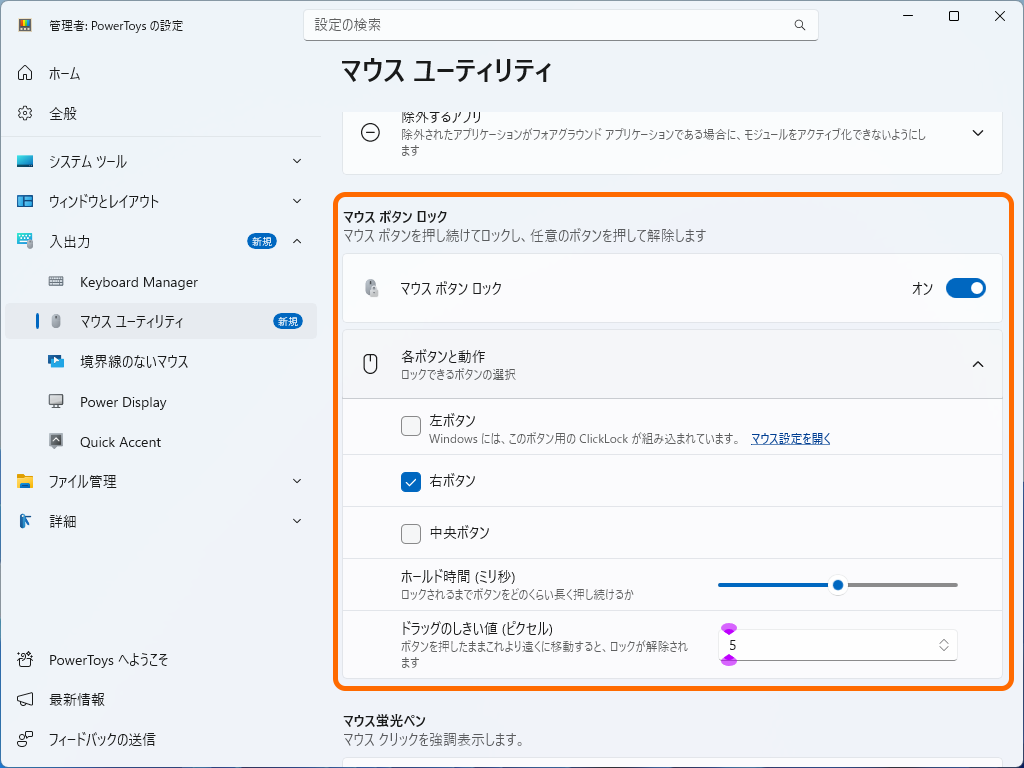The width and height of the screenshot is (1024, 768).
Task: Expand ウィンドウとレイアウト chevron in sidebar
Action: (297, 201)
